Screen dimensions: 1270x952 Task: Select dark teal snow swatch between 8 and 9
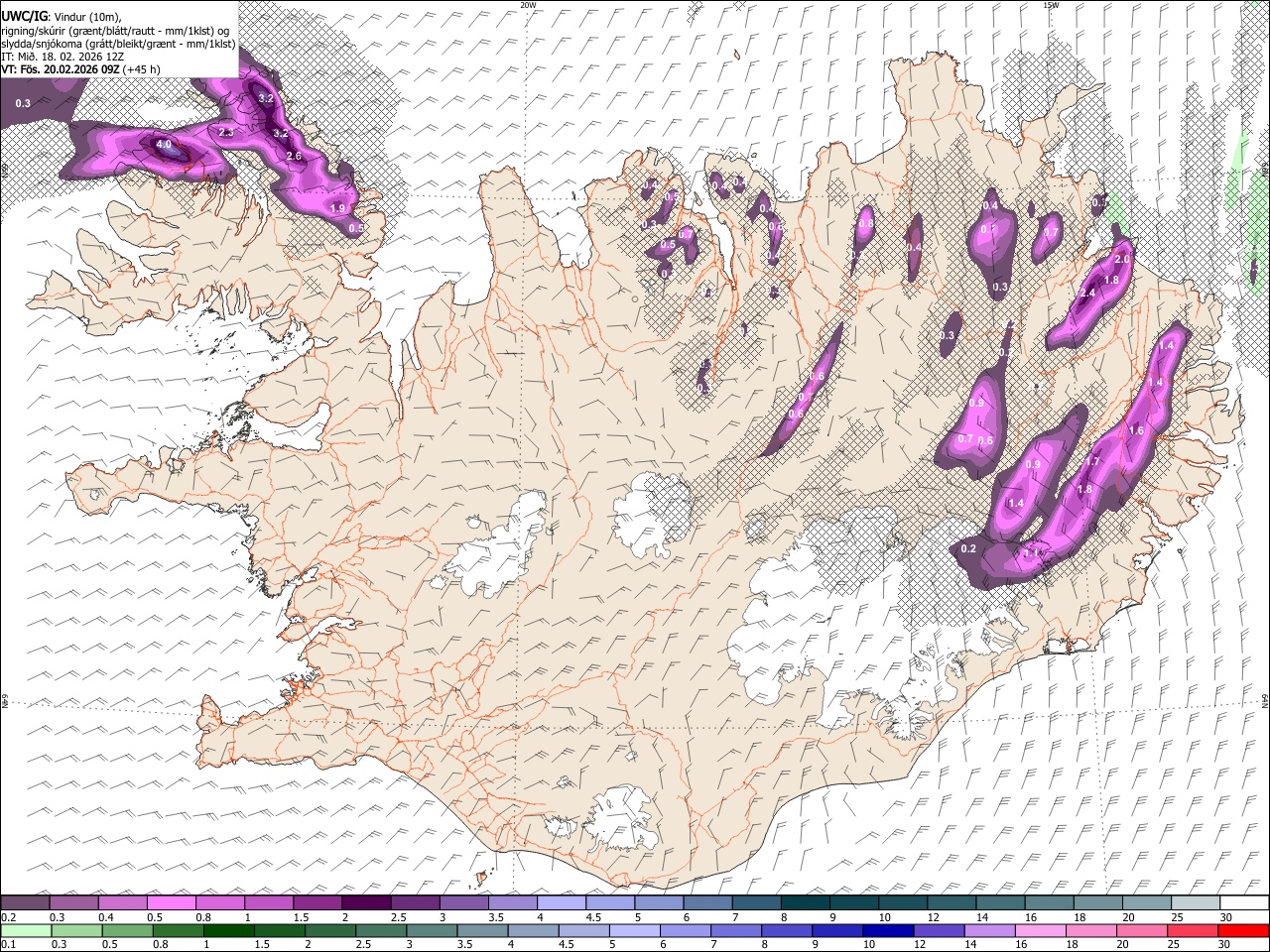click(x=806, y=902)
